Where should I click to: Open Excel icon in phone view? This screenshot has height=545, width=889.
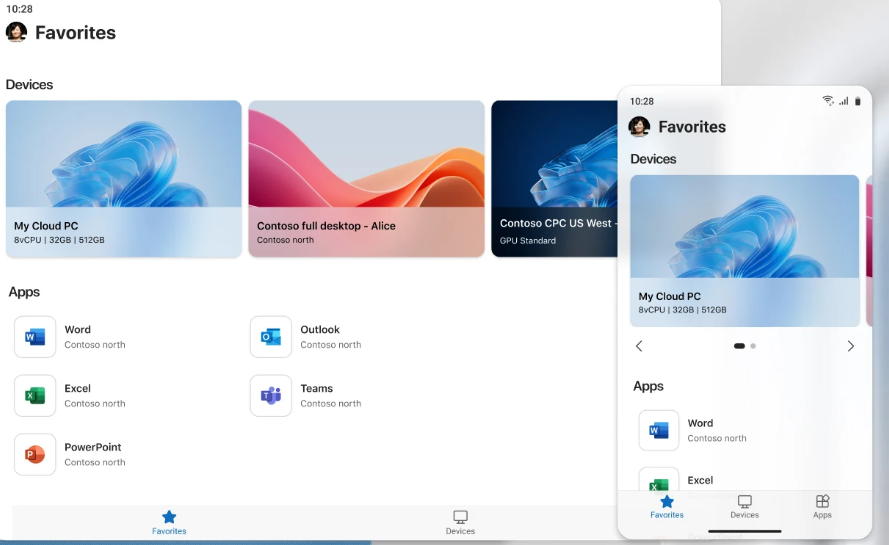659,479
